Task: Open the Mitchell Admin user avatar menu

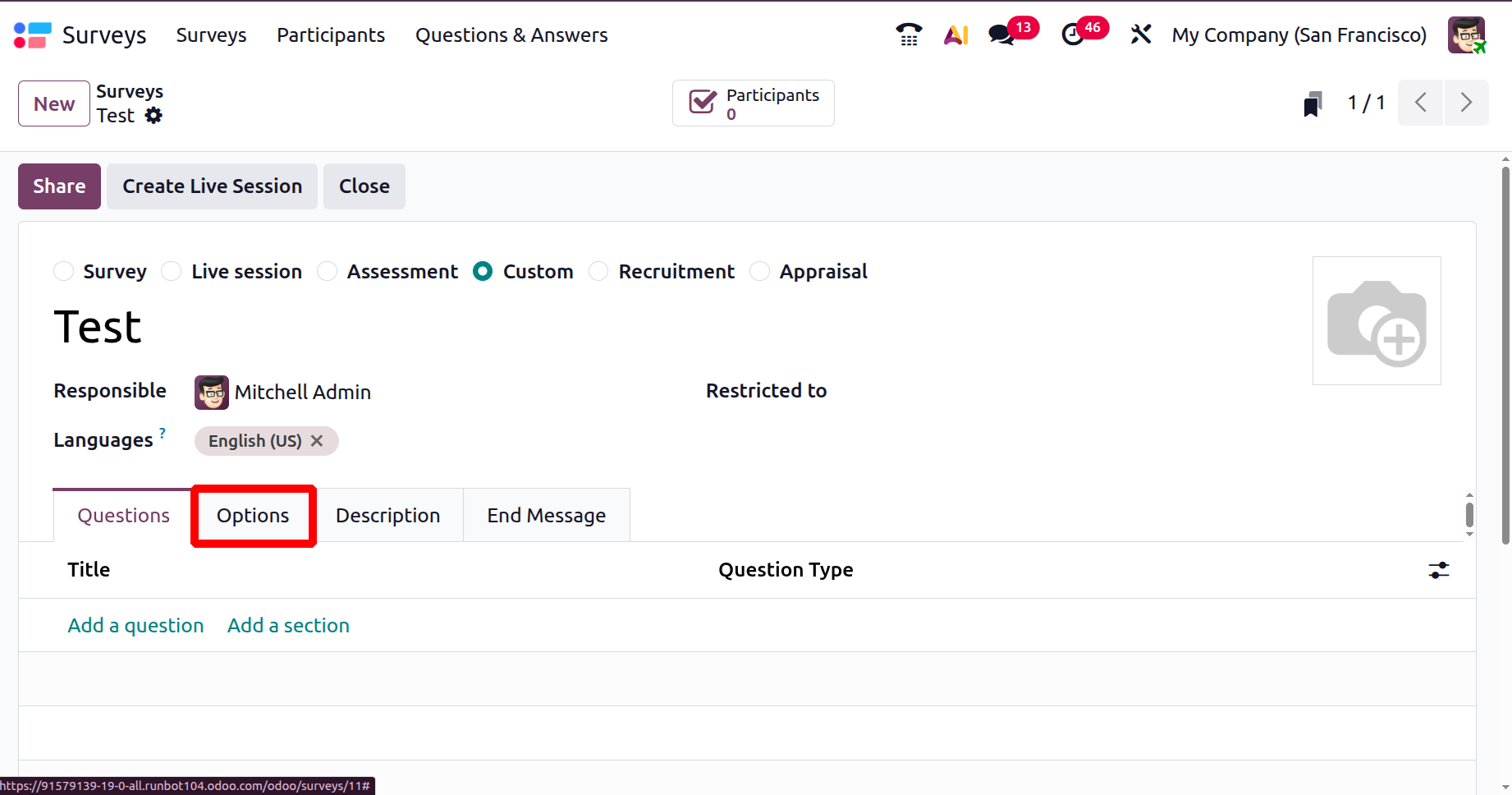Action: click(x=1466, y=35)
